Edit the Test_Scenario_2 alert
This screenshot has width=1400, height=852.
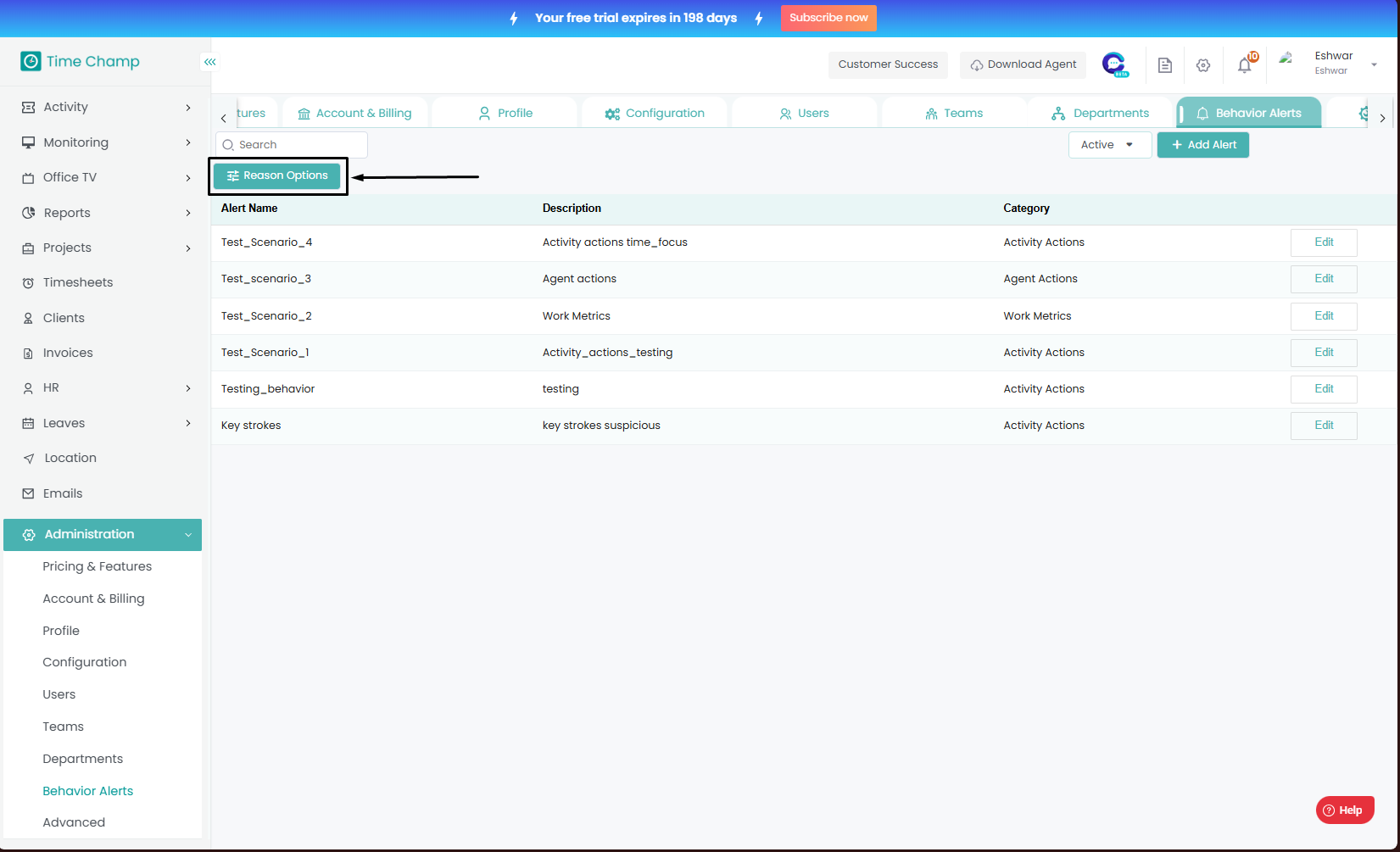(x=1324, y=316)
